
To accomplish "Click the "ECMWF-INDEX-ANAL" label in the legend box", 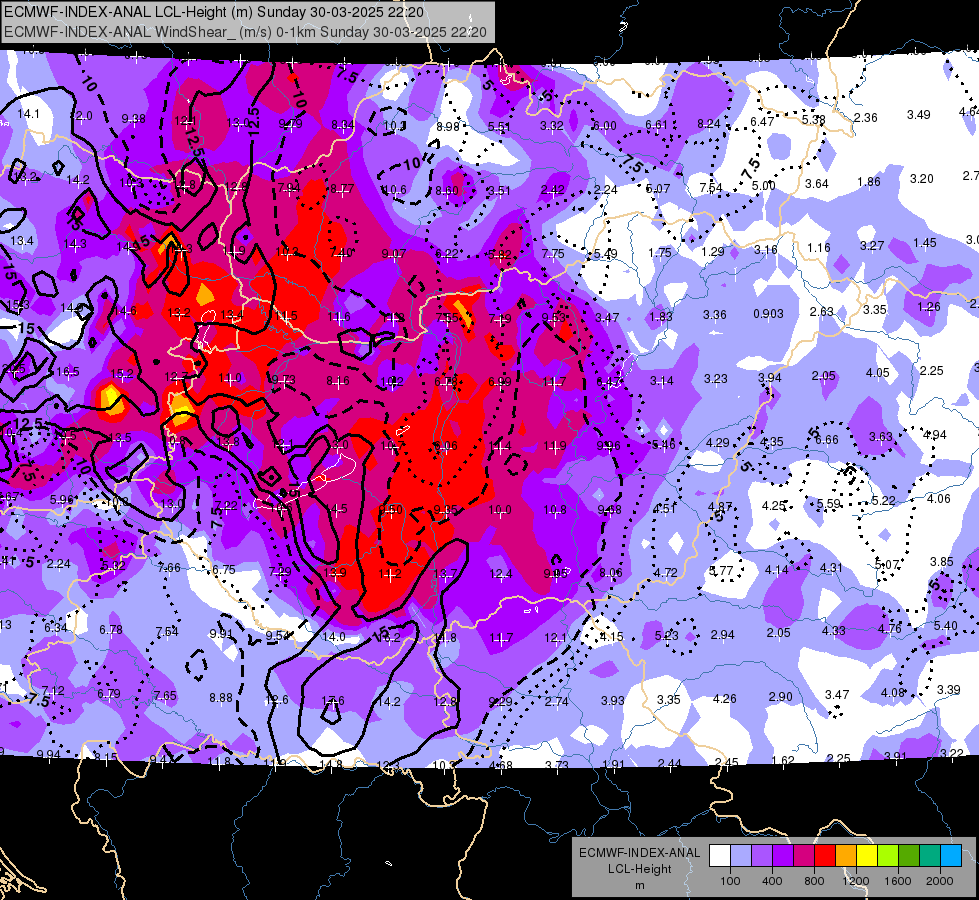I will point(640,853).
